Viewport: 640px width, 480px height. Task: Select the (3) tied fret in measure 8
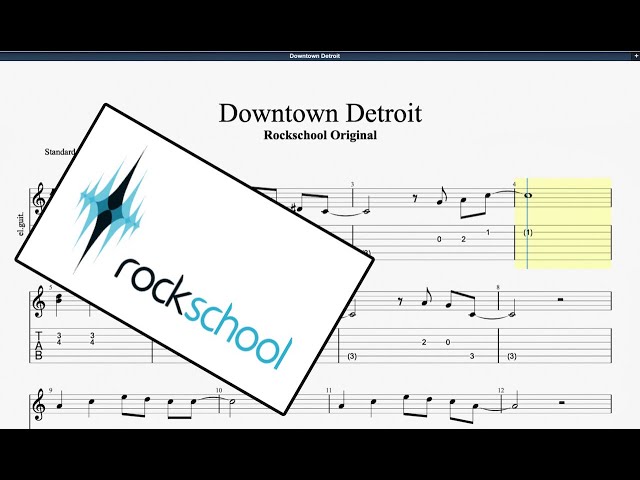(512, 356)
